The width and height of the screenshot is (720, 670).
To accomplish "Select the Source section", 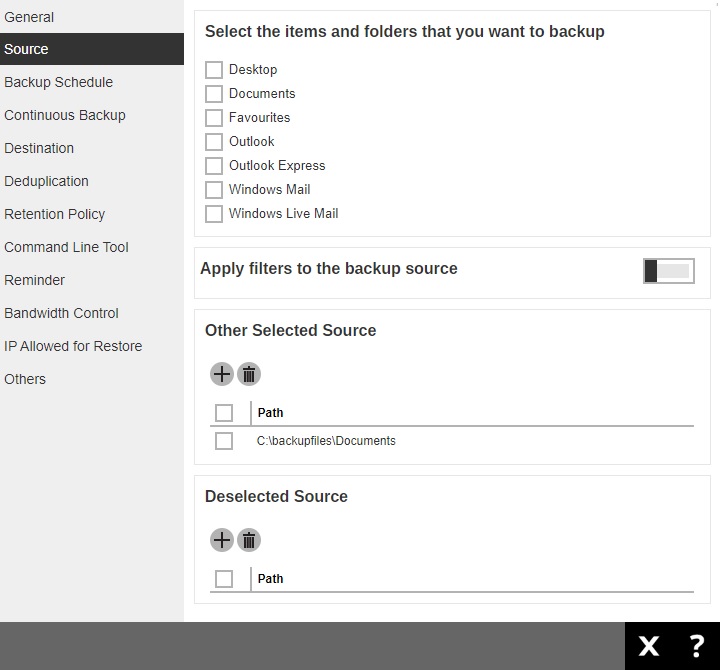I will tap(92, 49).
